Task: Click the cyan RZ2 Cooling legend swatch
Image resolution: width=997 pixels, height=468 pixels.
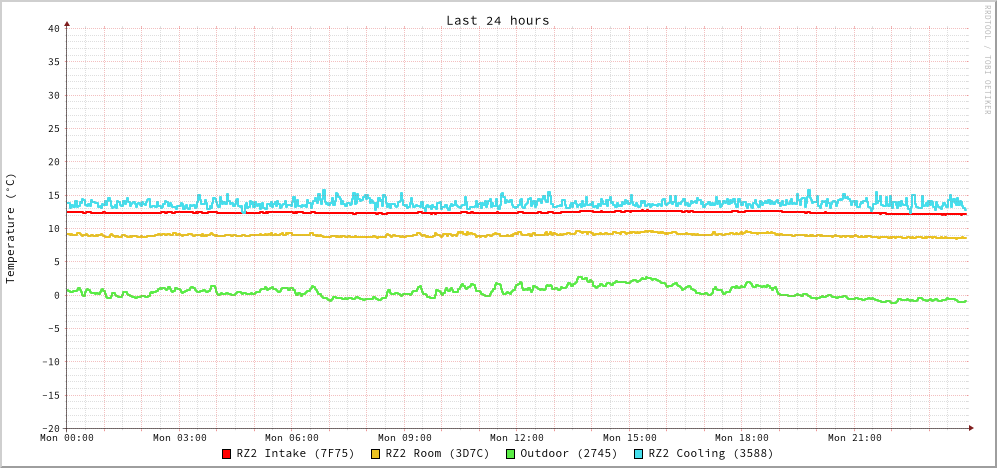Action: [x=638, y=454]
